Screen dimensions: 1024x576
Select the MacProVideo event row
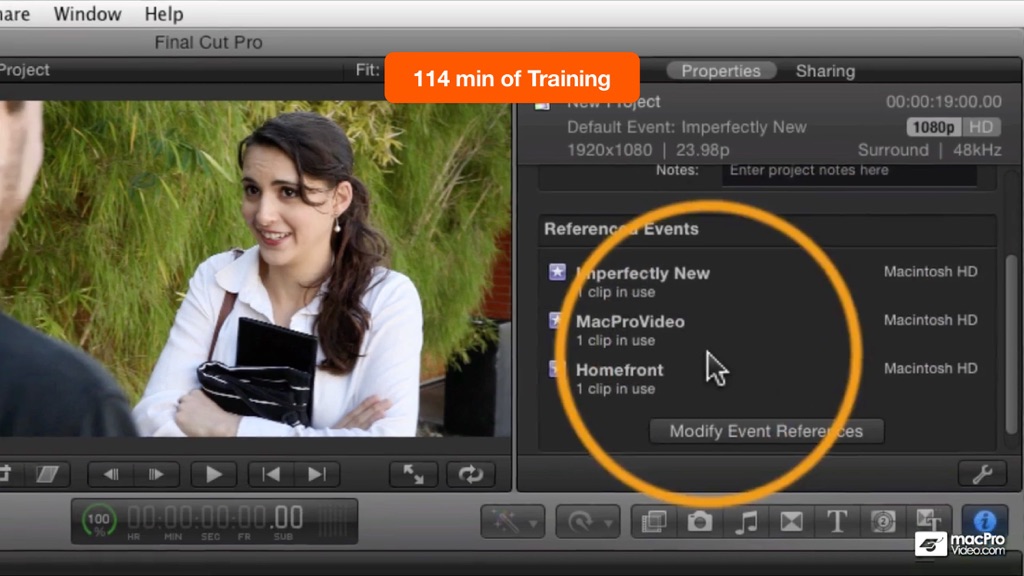pos(767,330)
